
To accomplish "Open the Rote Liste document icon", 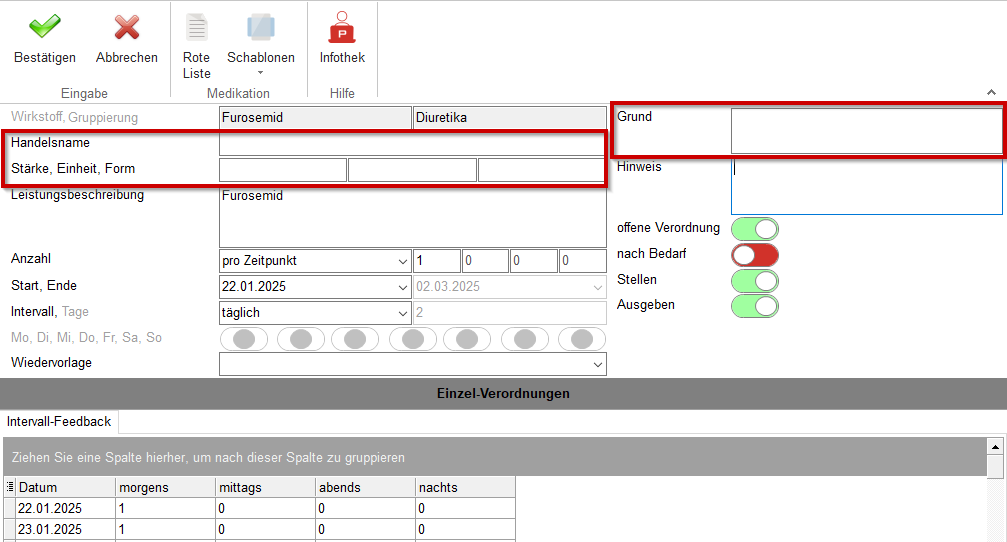I will pos(197,27).
